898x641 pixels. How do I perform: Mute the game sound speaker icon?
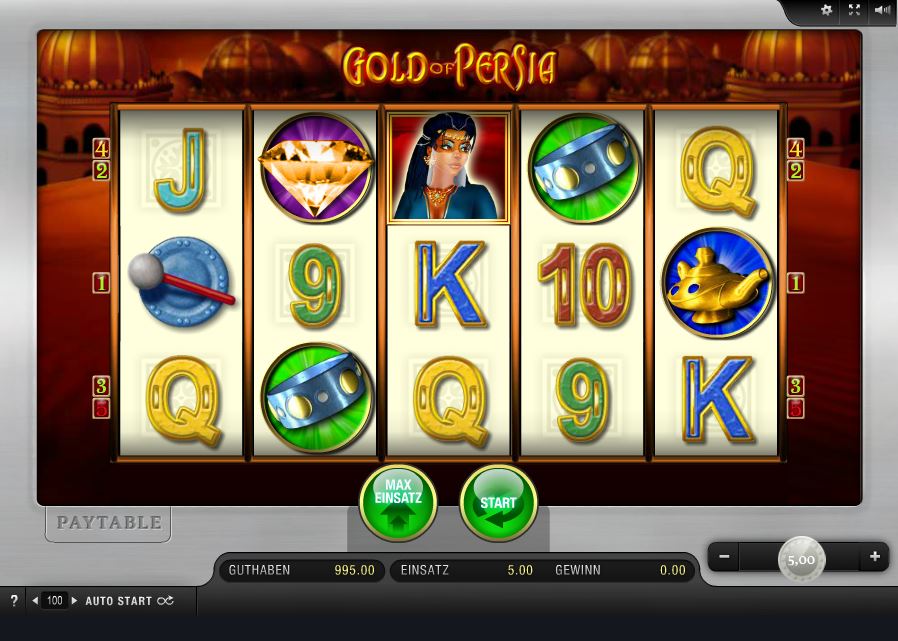(882, 10)
